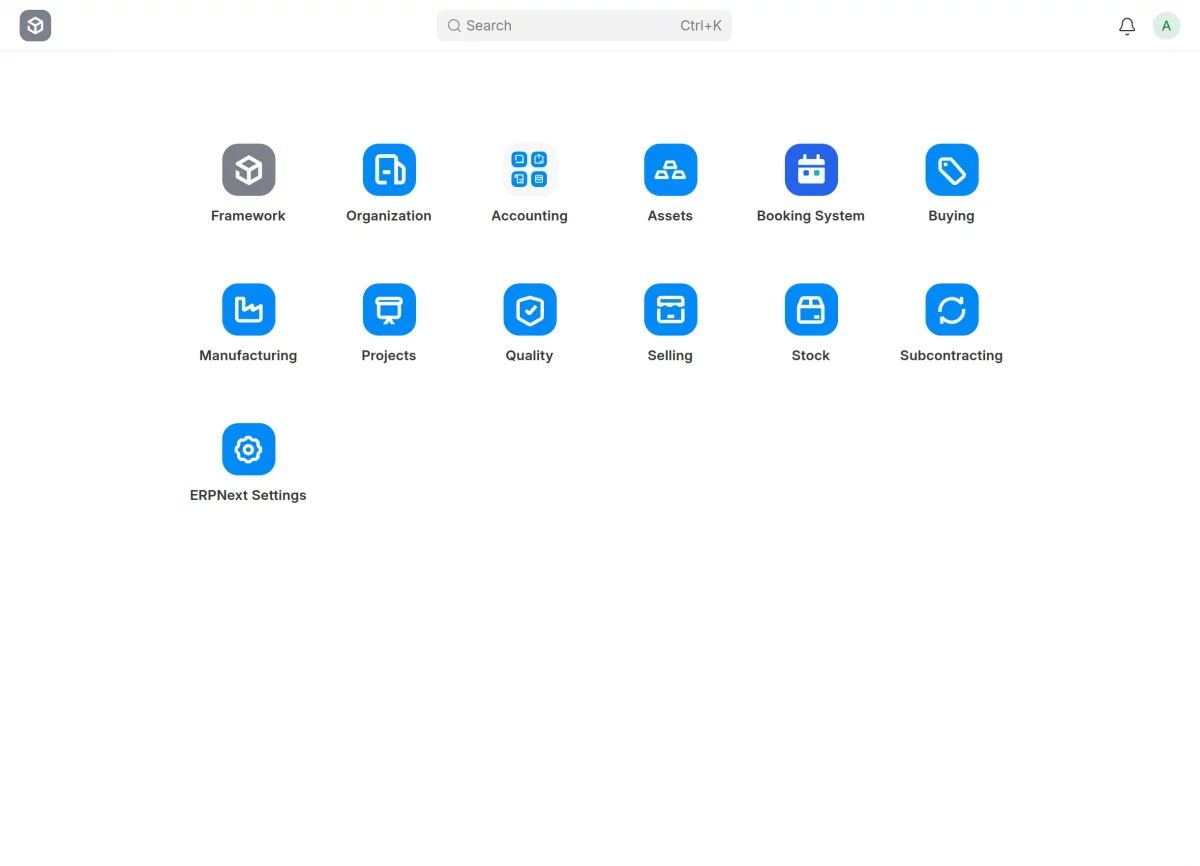Open the user avatar menu A
1200x866 pixels.
(x=1166, y=26)
